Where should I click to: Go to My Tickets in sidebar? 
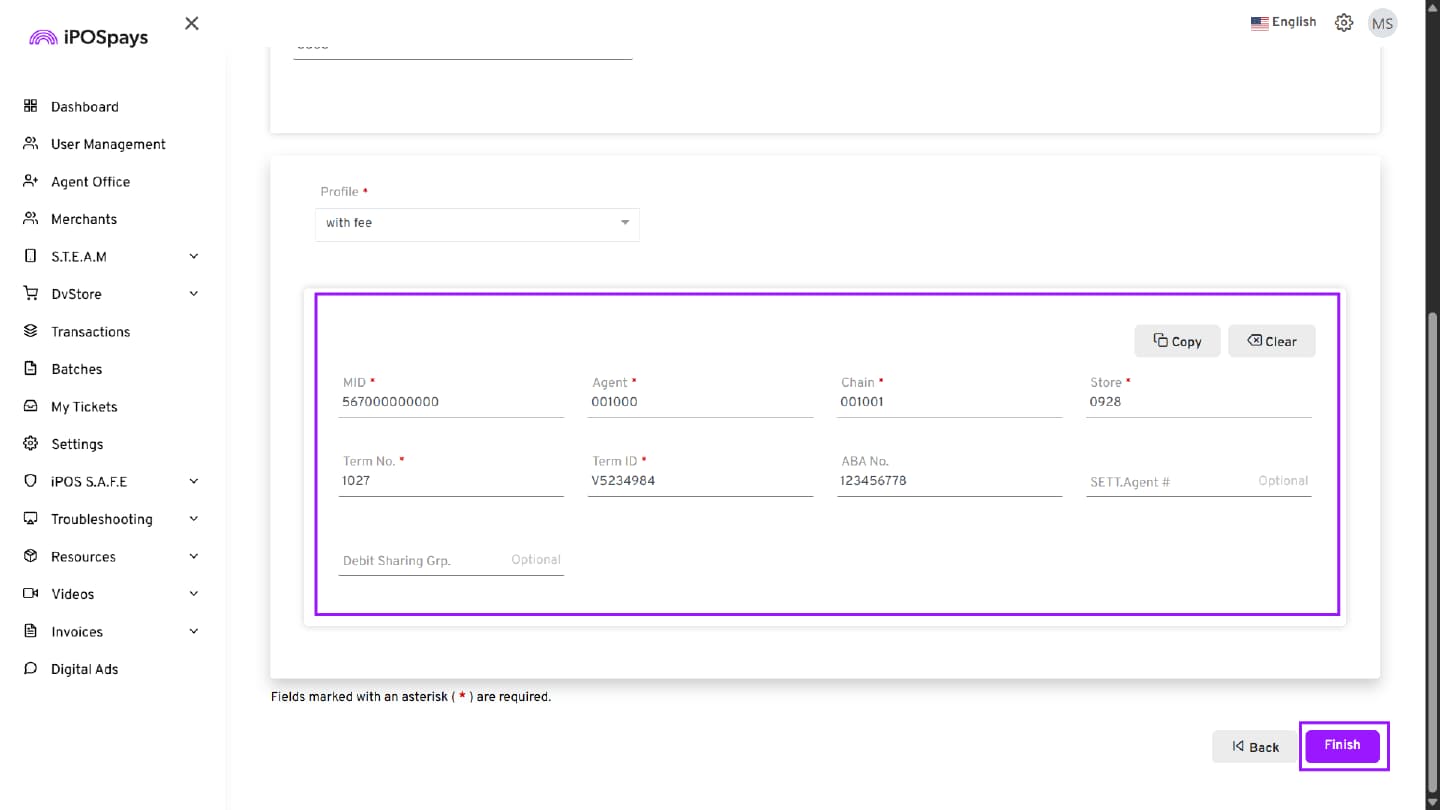pos(84,407)
